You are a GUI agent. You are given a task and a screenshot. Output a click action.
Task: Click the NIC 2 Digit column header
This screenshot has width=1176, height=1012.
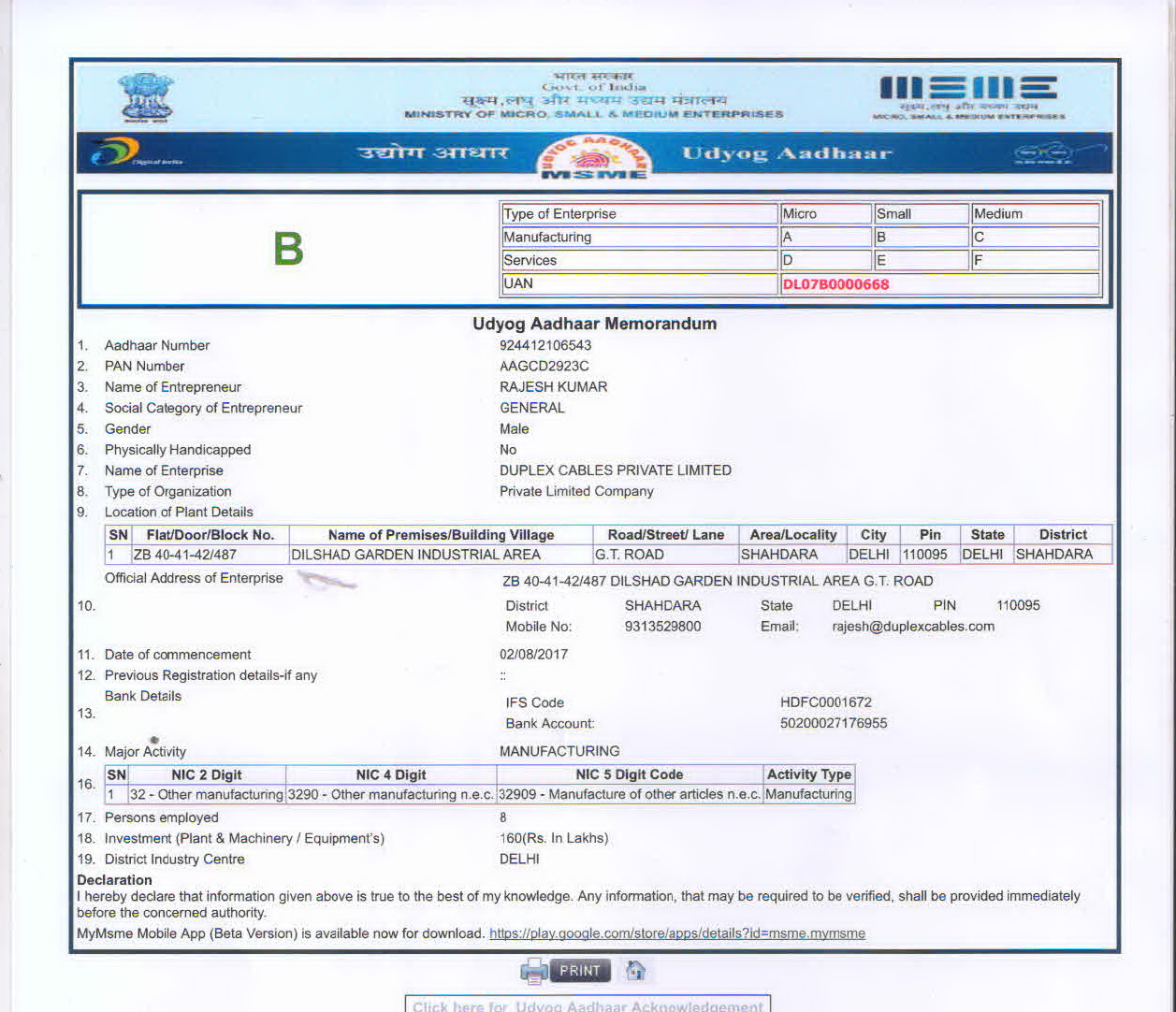(x=206, y=774)
